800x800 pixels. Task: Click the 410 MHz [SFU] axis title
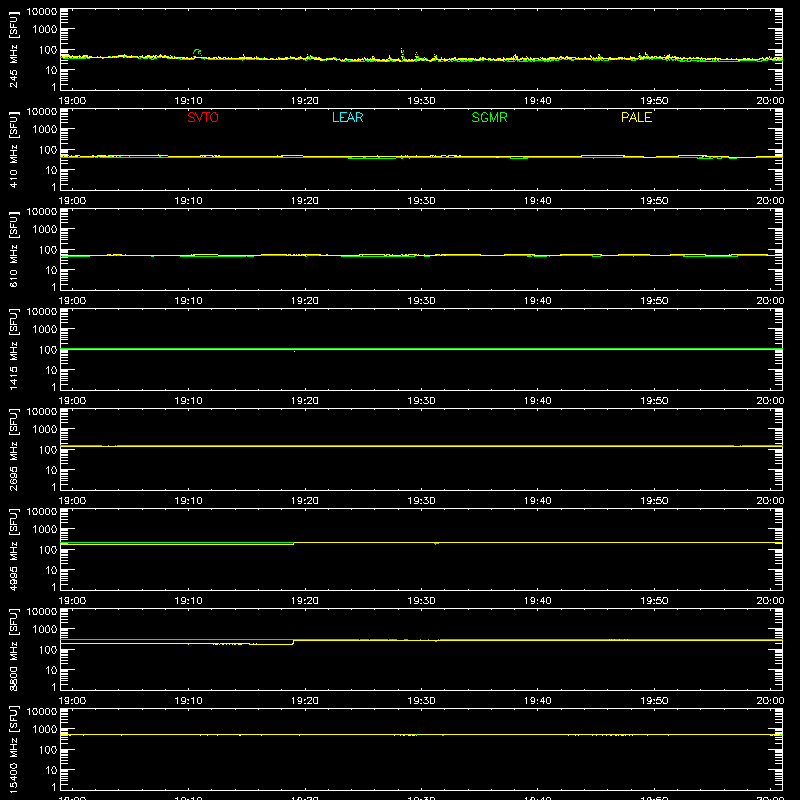[x=14, y=149]
